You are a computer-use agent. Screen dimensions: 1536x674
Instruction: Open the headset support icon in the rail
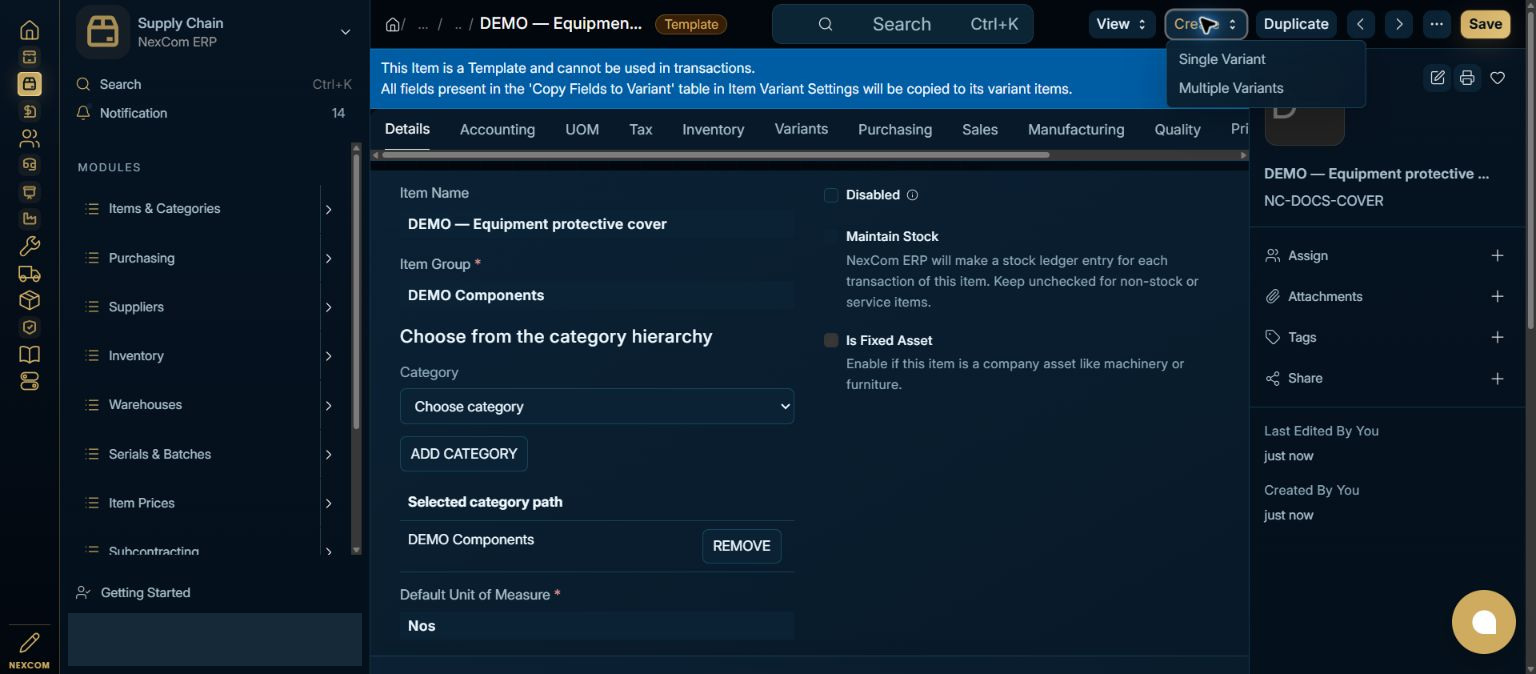coord(29,165)
